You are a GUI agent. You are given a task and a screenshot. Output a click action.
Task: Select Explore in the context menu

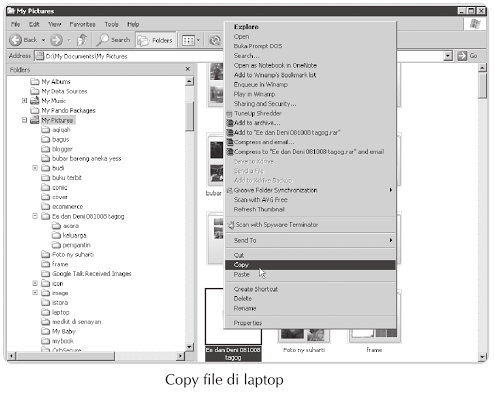click(310, 27)
